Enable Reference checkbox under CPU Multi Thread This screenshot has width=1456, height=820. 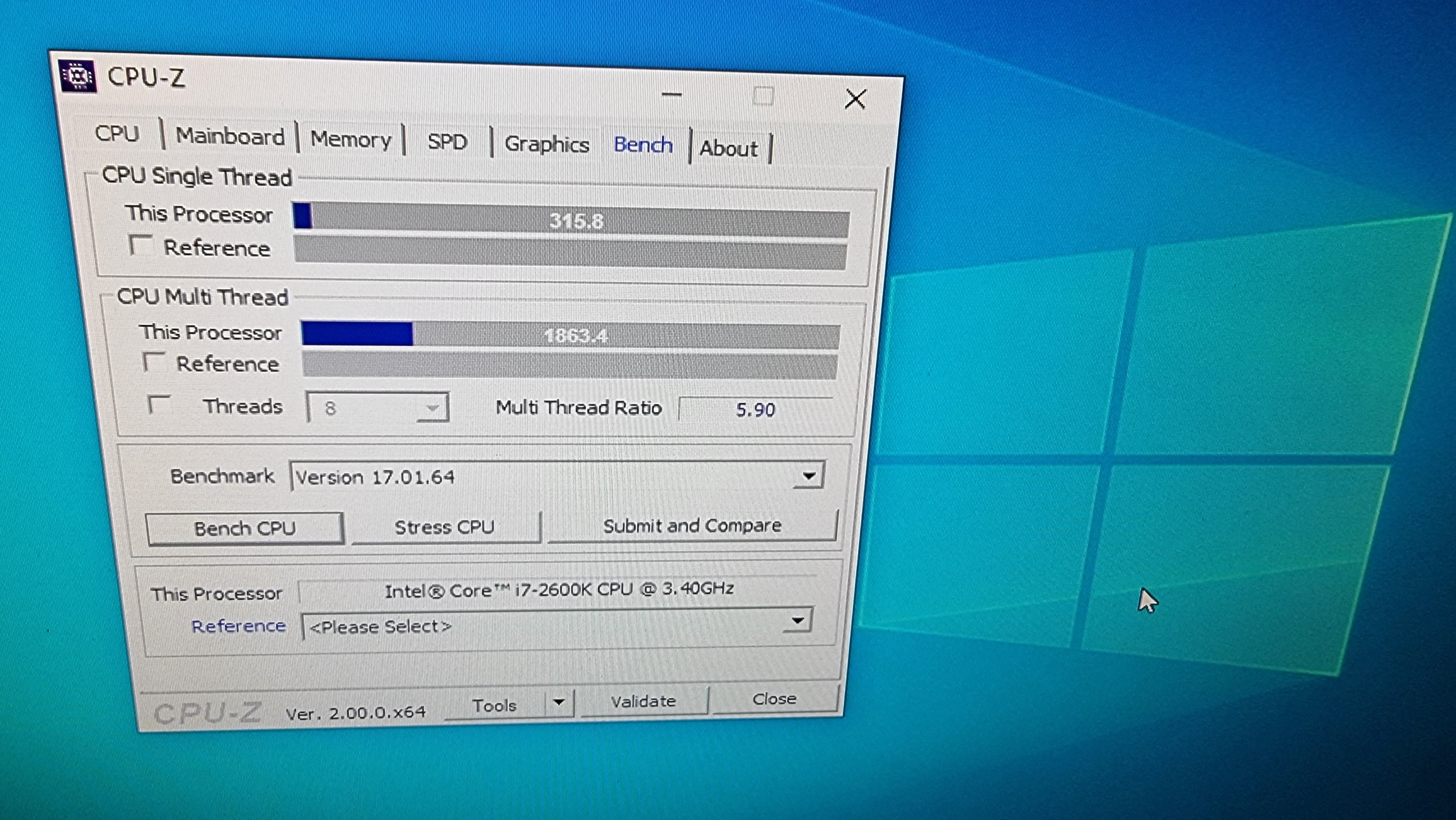pos(154,362)
